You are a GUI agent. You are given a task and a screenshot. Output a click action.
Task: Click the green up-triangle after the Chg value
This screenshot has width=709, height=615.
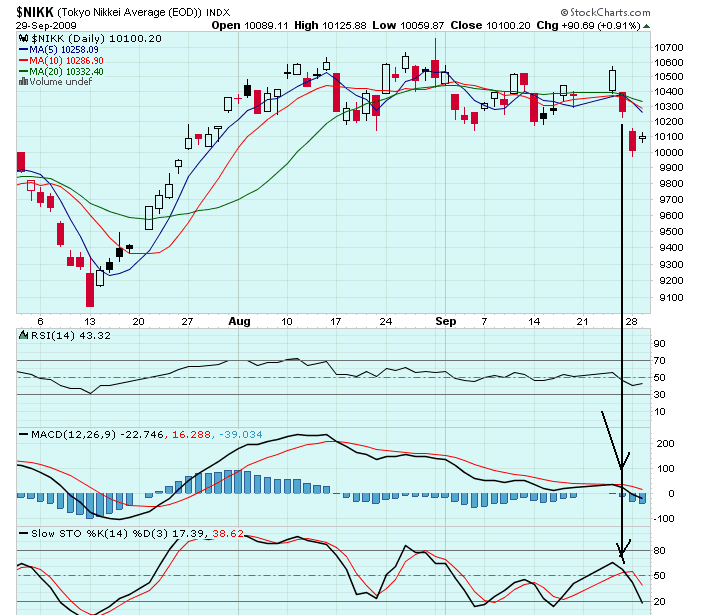[x=647, y=26]
